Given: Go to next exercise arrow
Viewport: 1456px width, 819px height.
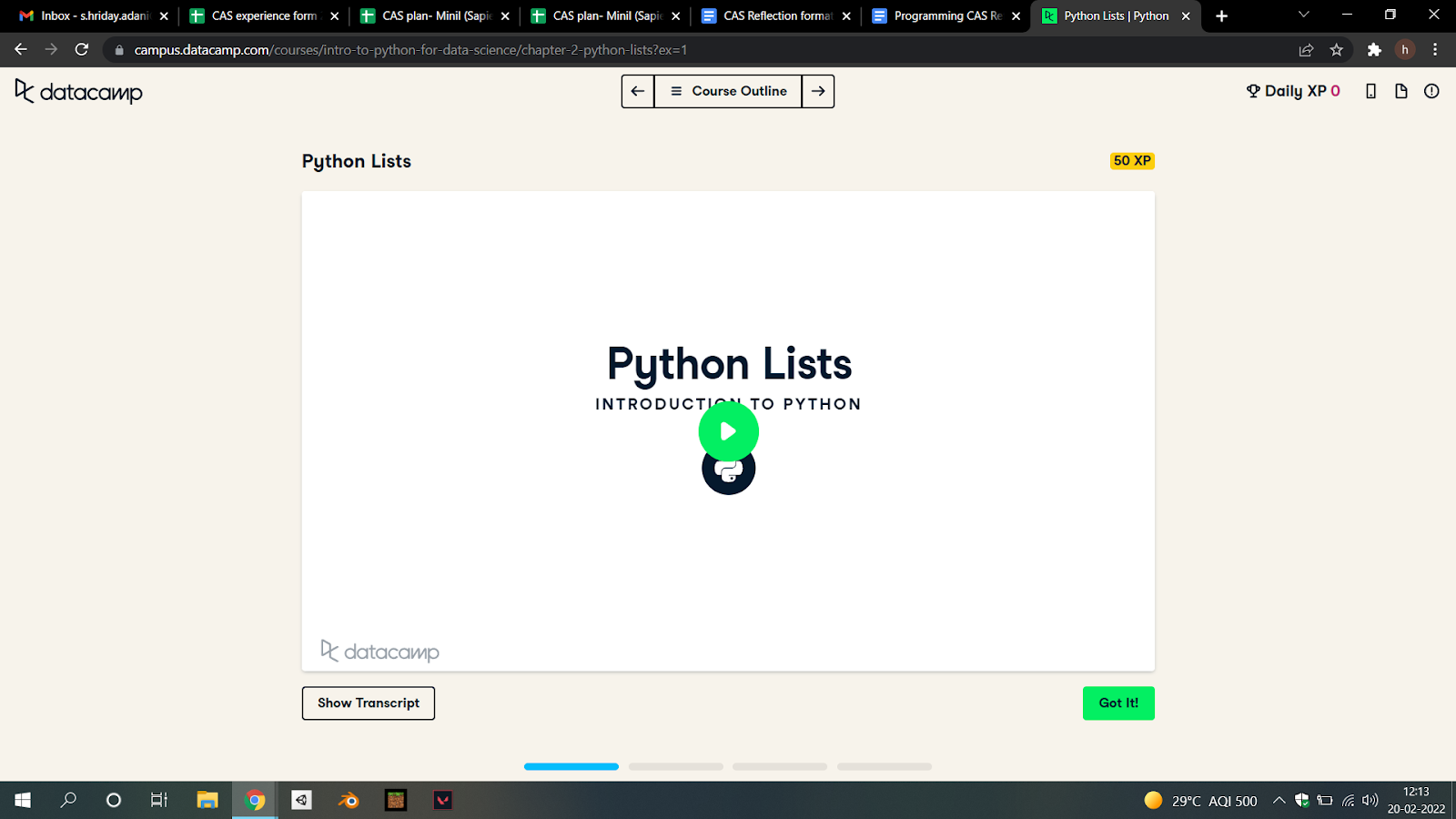Looking at the screenshot, I should pos(818,91).
